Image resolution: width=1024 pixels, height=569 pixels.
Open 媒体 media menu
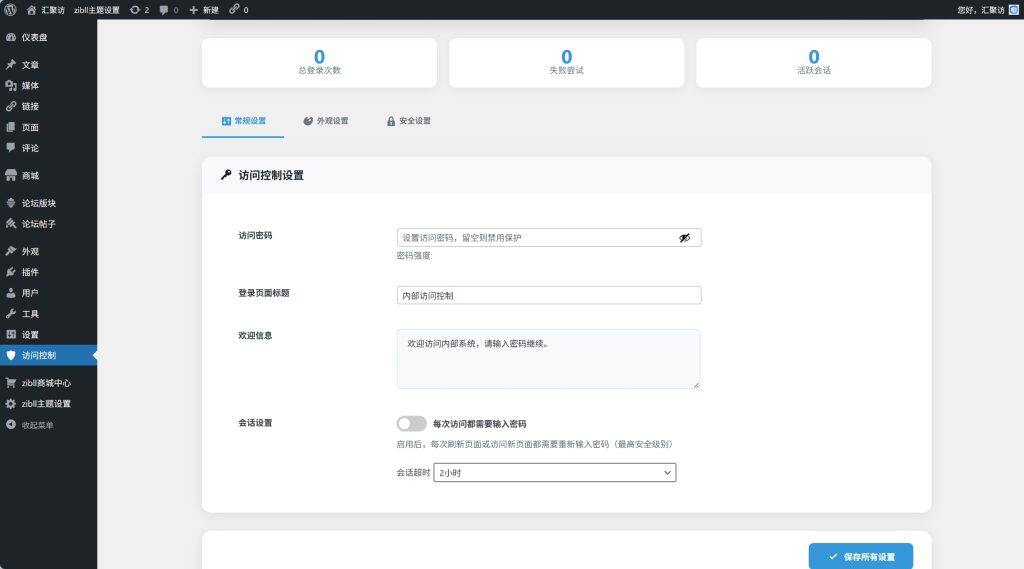(x=48, y=86)
